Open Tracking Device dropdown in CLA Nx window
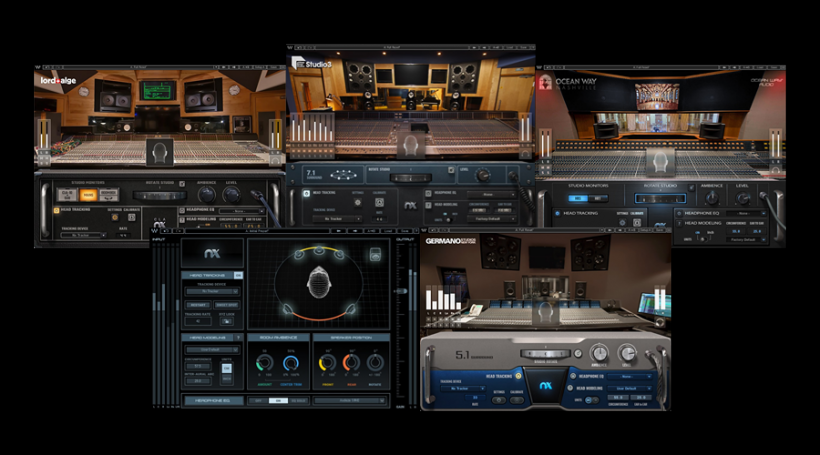The width and height of the screenshot is (820, 455). (x=83, y=235)
